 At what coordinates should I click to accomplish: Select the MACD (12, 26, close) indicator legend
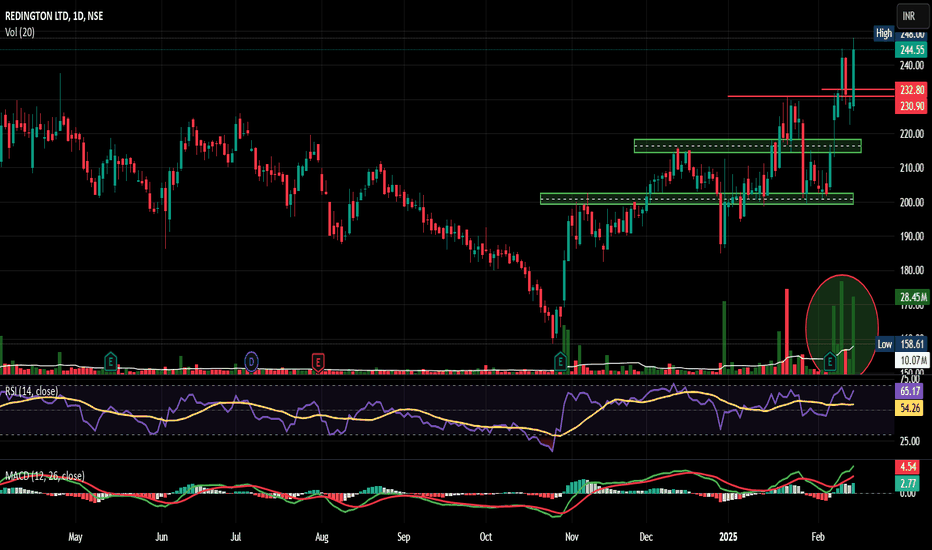[45, 476]
